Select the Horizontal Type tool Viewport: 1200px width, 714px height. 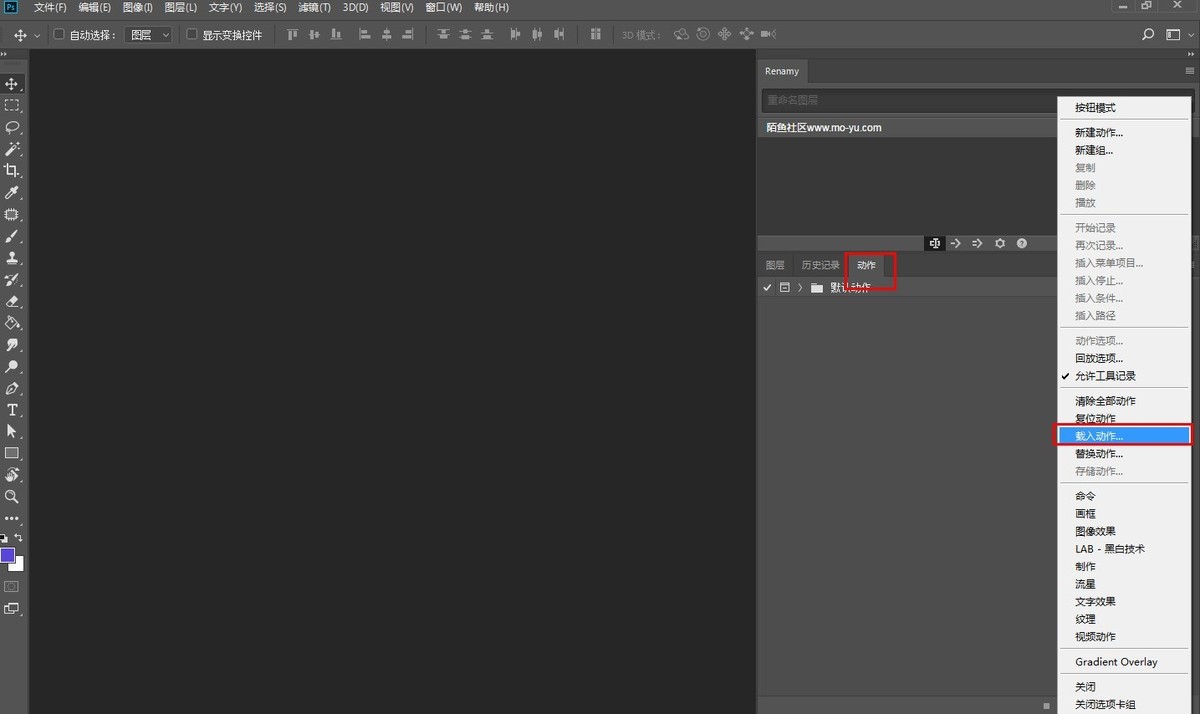coord(12,410)
